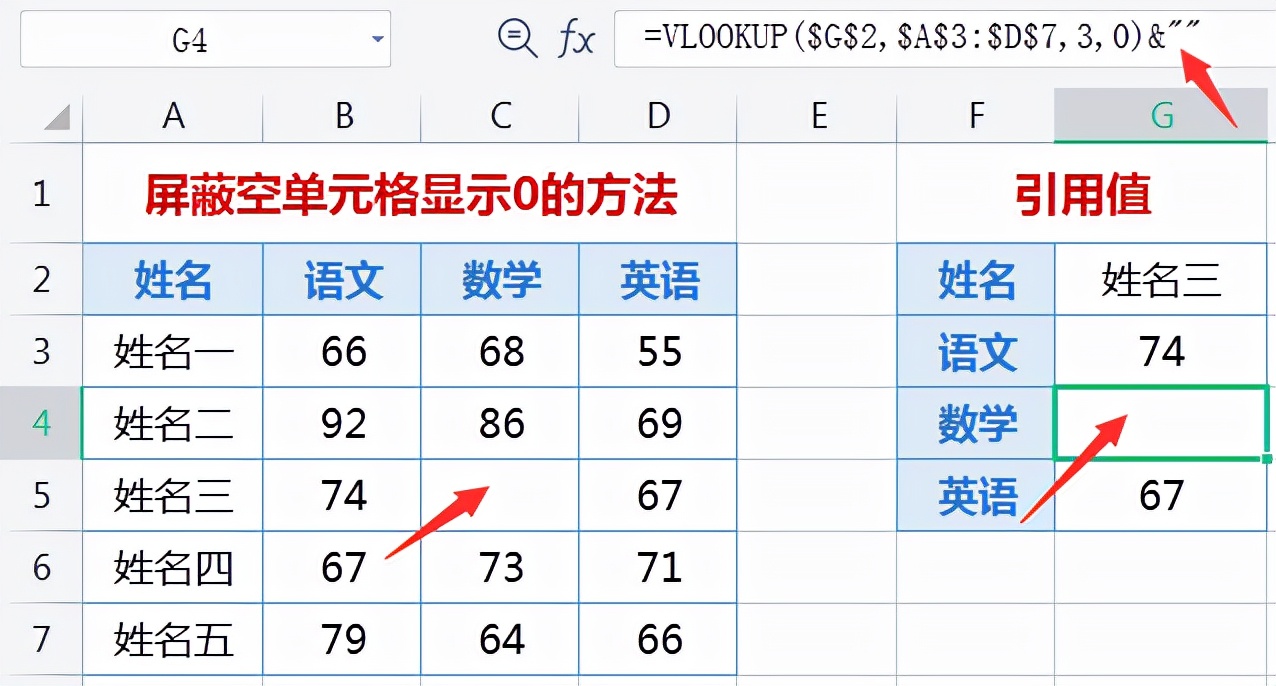Click the magnifier zoom icon near formula bar

click(517, 40)
